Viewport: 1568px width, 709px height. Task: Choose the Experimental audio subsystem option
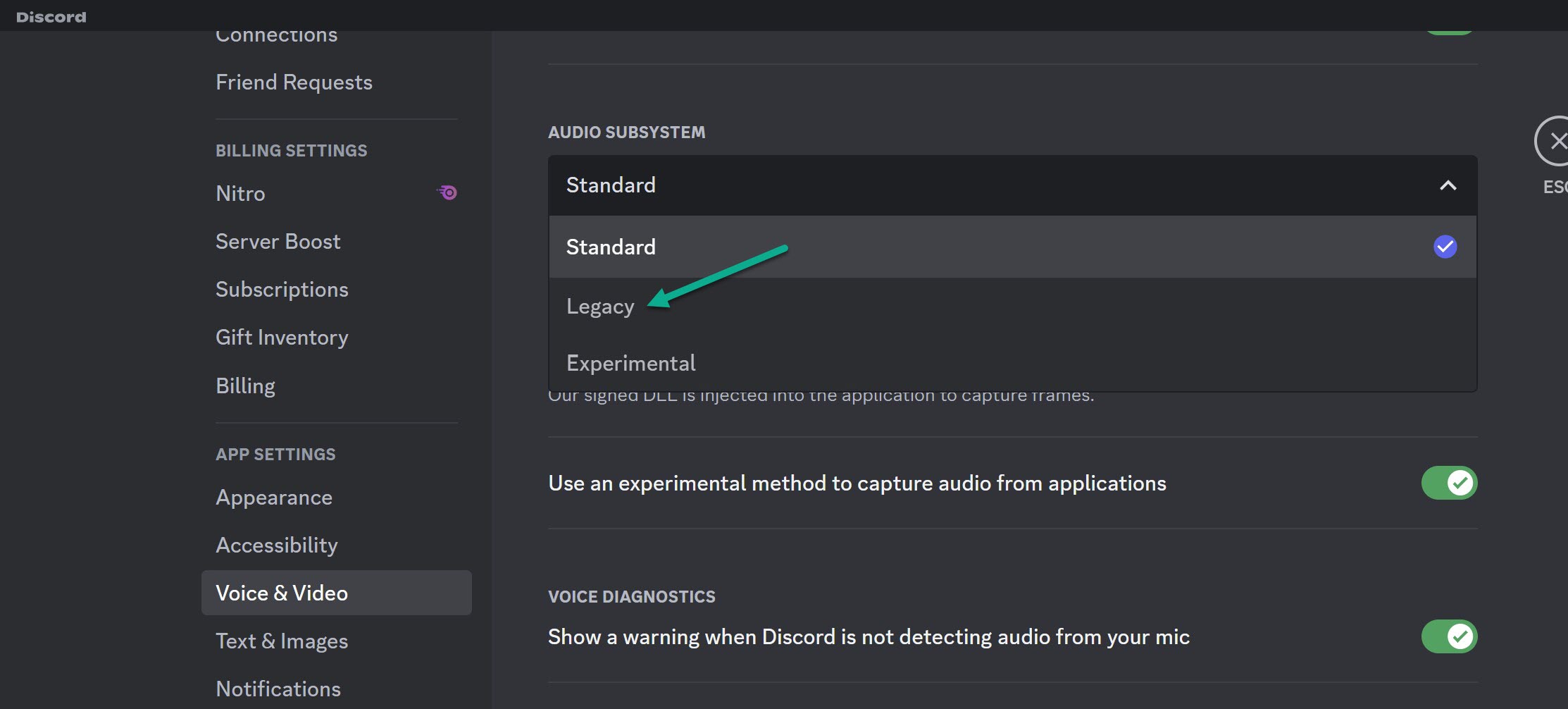[1012, 363]
